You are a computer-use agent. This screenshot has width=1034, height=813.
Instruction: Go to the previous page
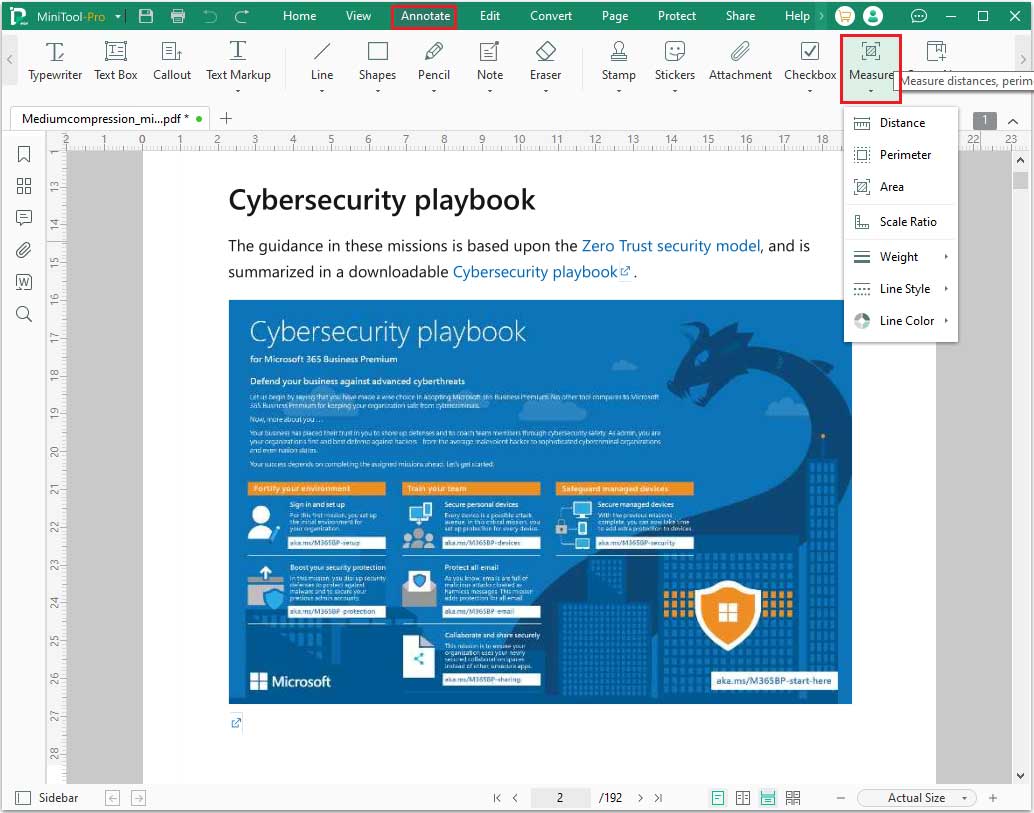click(515, 798)
